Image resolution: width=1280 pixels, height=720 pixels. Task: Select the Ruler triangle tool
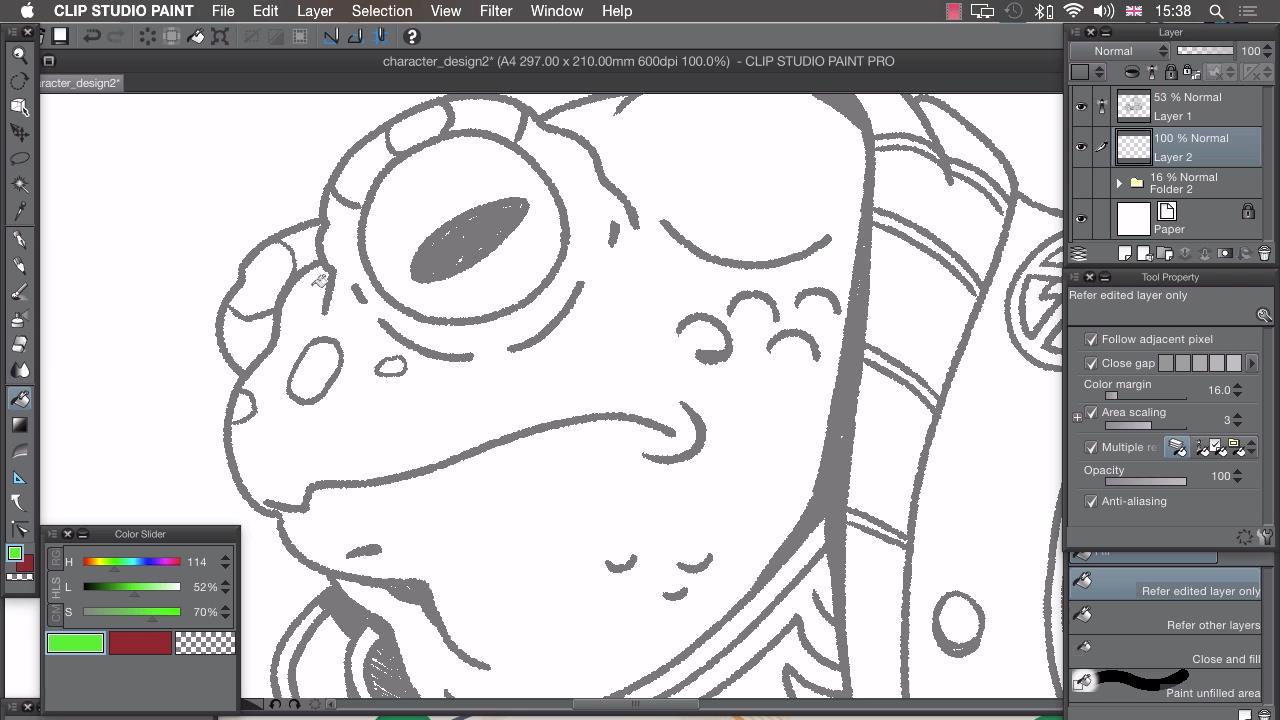pos(19,477)
